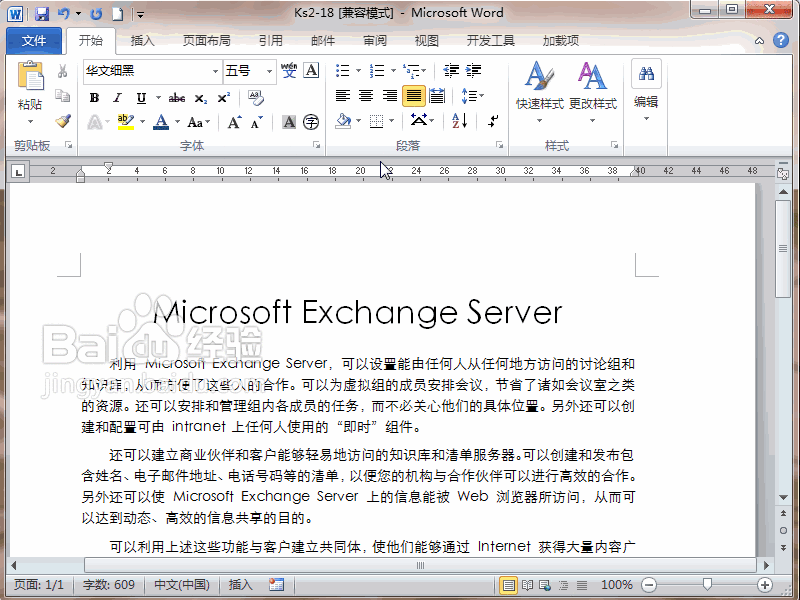Open the Change Case Aa dropdown
Viewport: 800px width, 600px height.
198,122
